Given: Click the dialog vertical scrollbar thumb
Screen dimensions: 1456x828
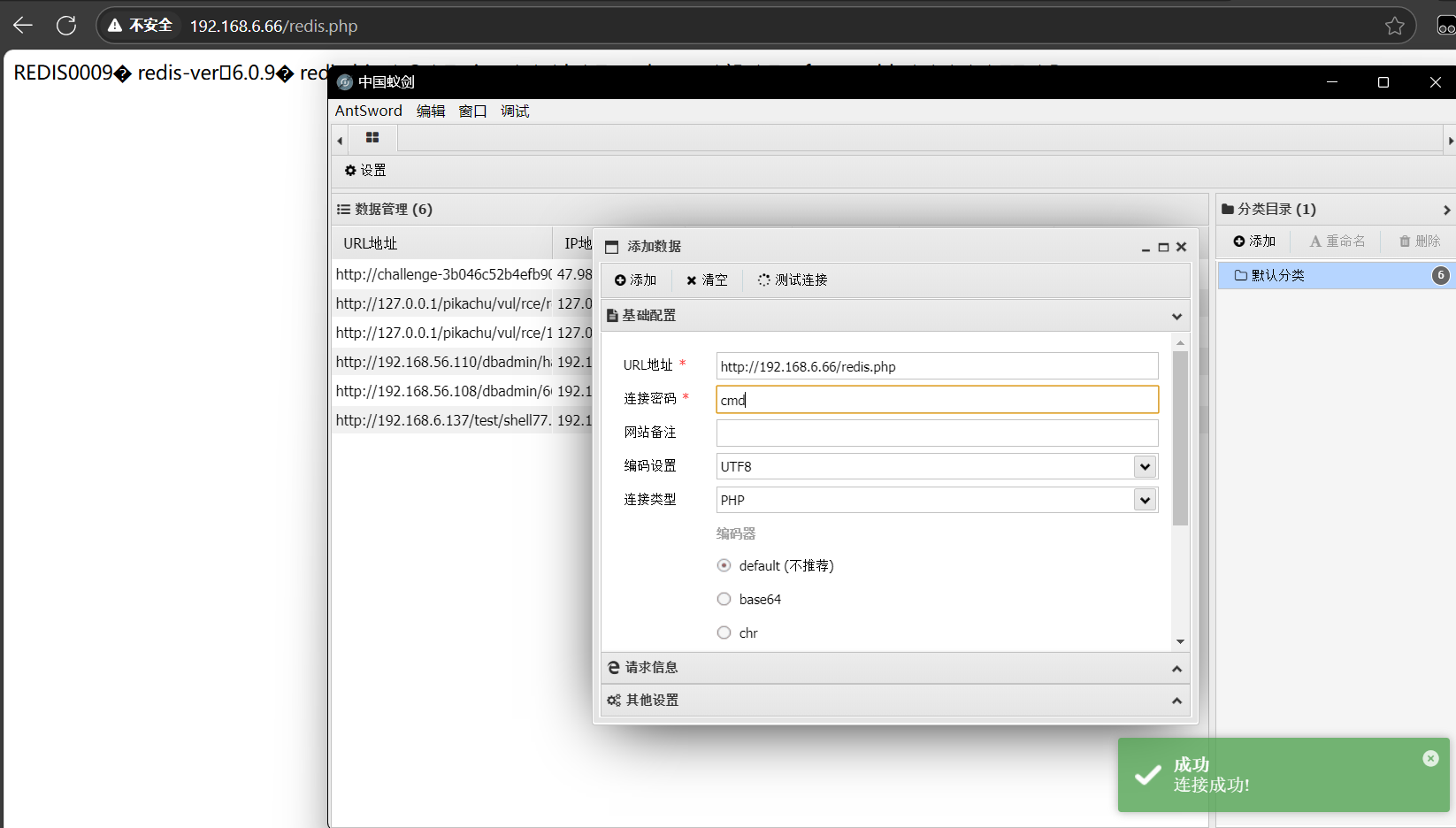Looking at the screenshot, I should coord(1180,438).
